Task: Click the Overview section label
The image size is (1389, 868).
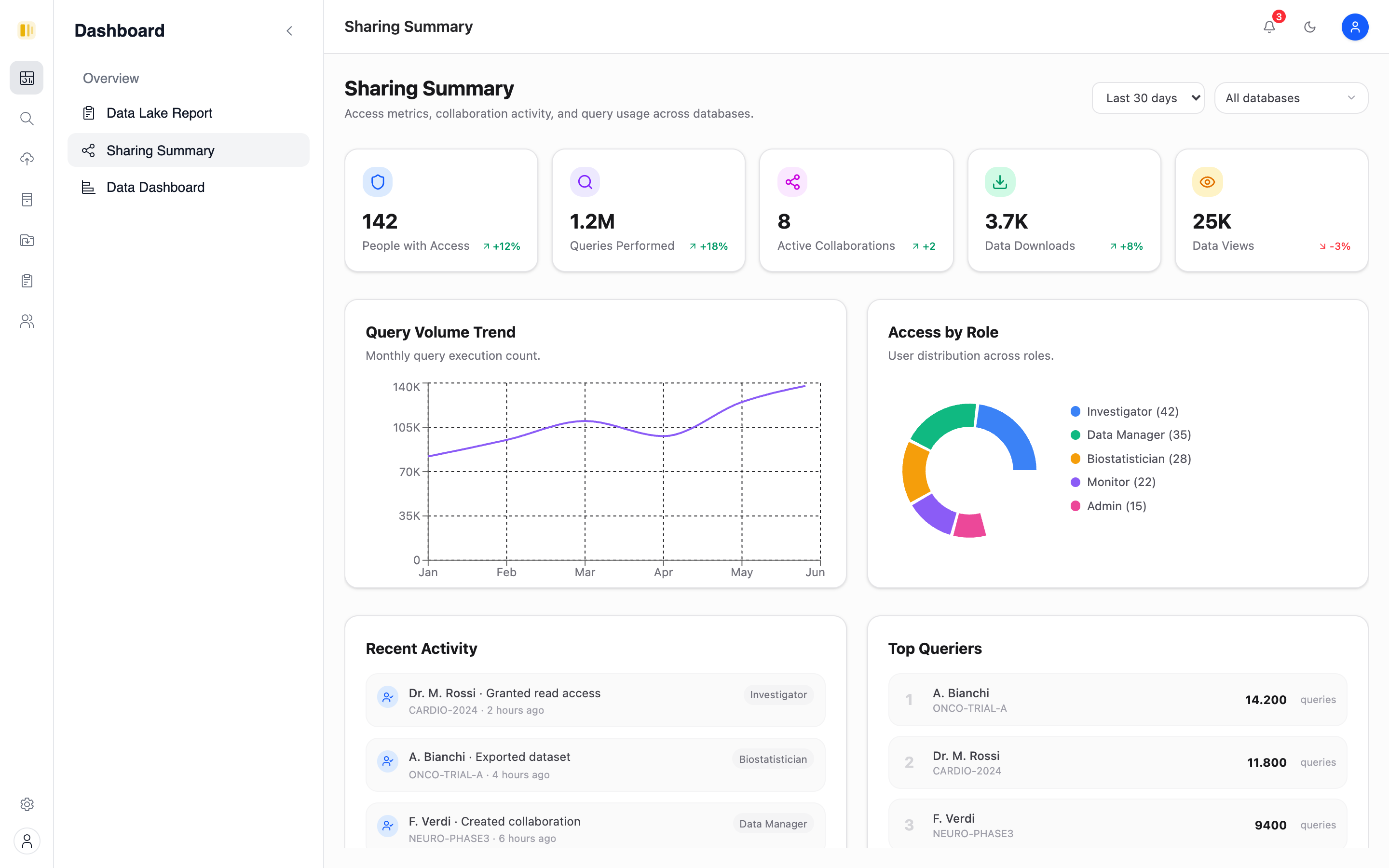Action: click(111, 78)
